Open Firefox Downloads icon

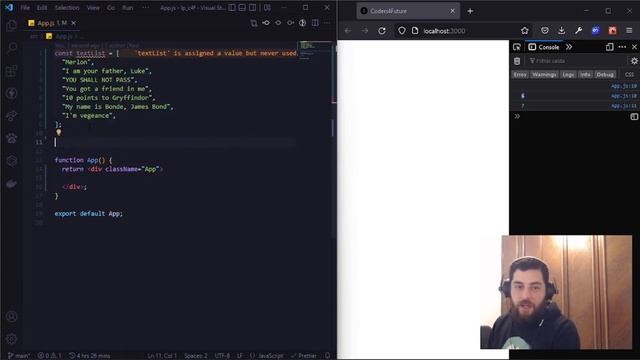[x=562, y=31]
